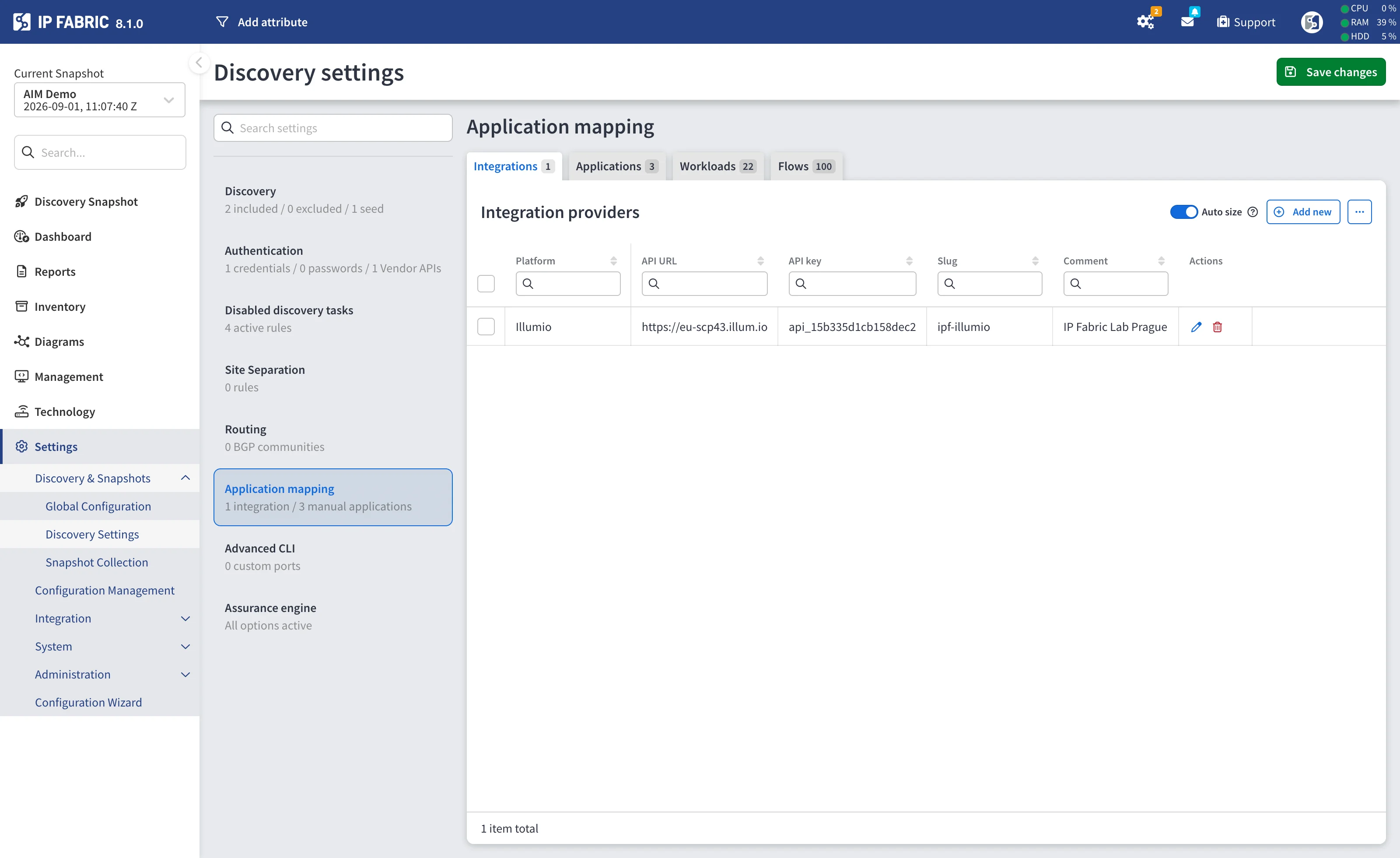Open Diagrams from the sidebar
The image size is (1400, 858).
point(59,341)
